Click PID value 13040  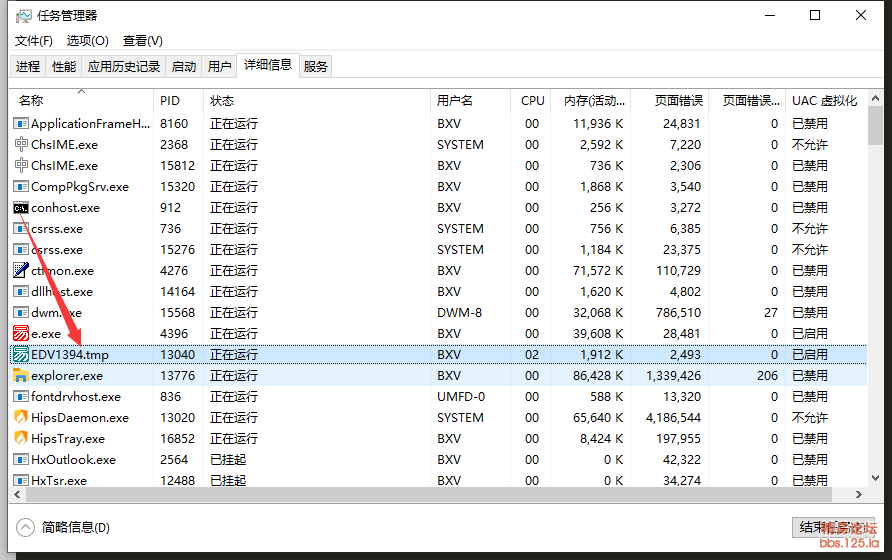click(x=177, y=355)
